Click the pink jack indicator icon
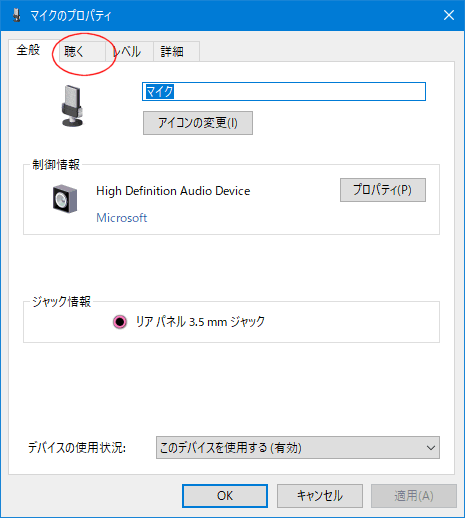Screen dimensions: 465x518 coord(120,322)
